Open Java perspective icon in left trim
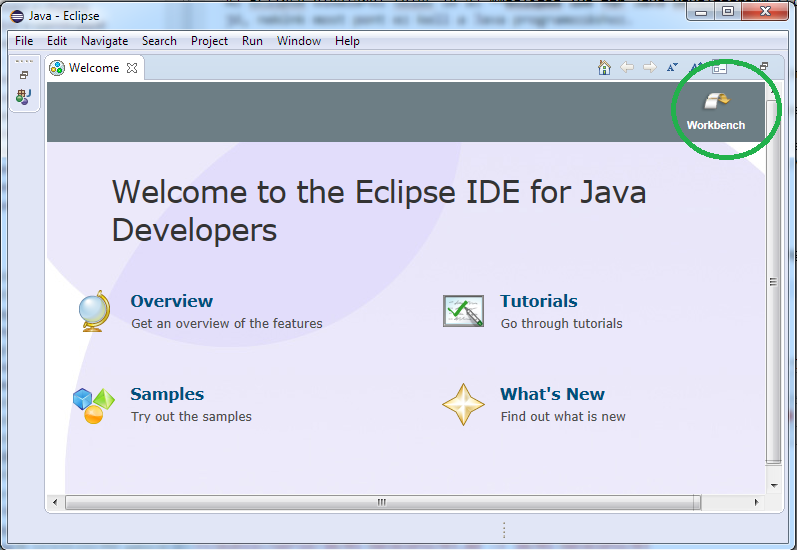797x550 pixels. pos(23,96)
